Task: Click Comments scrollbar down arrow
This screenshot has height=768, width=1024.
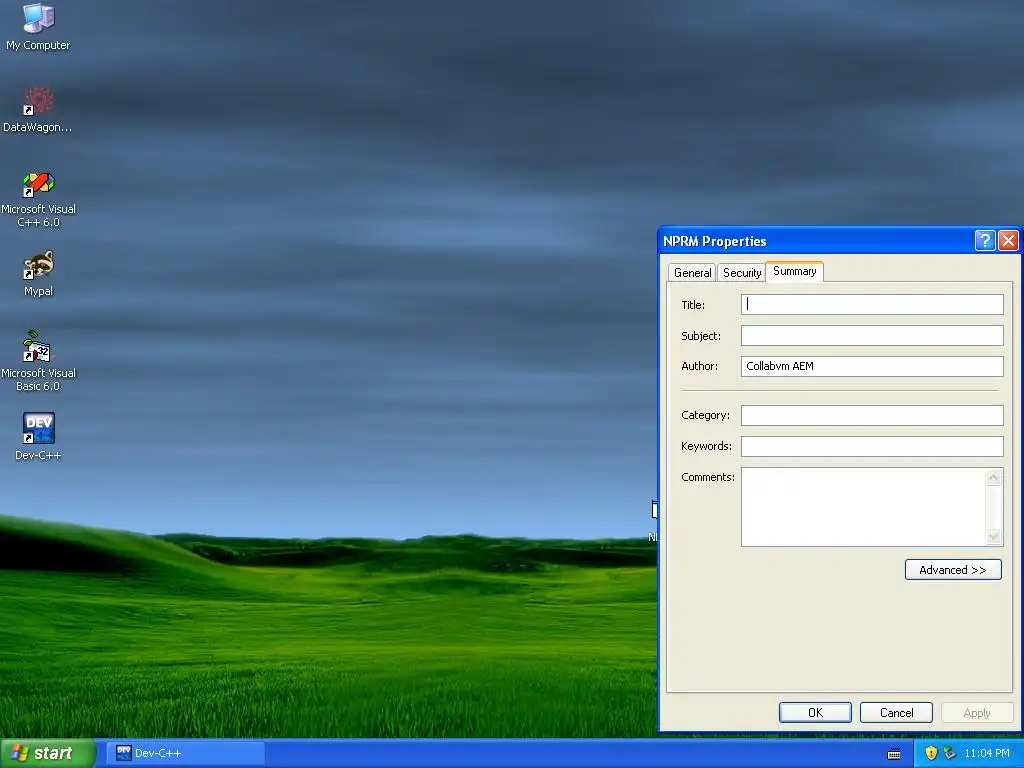Action: pyautogui.click(x=993, y=537)
